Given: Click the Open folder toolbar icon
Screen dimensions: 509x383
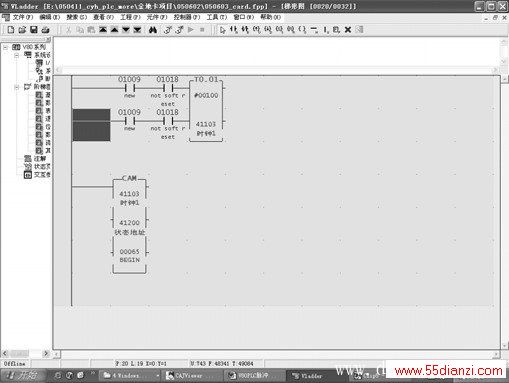Looking at the screenshot, I should (x=22, y=30).
